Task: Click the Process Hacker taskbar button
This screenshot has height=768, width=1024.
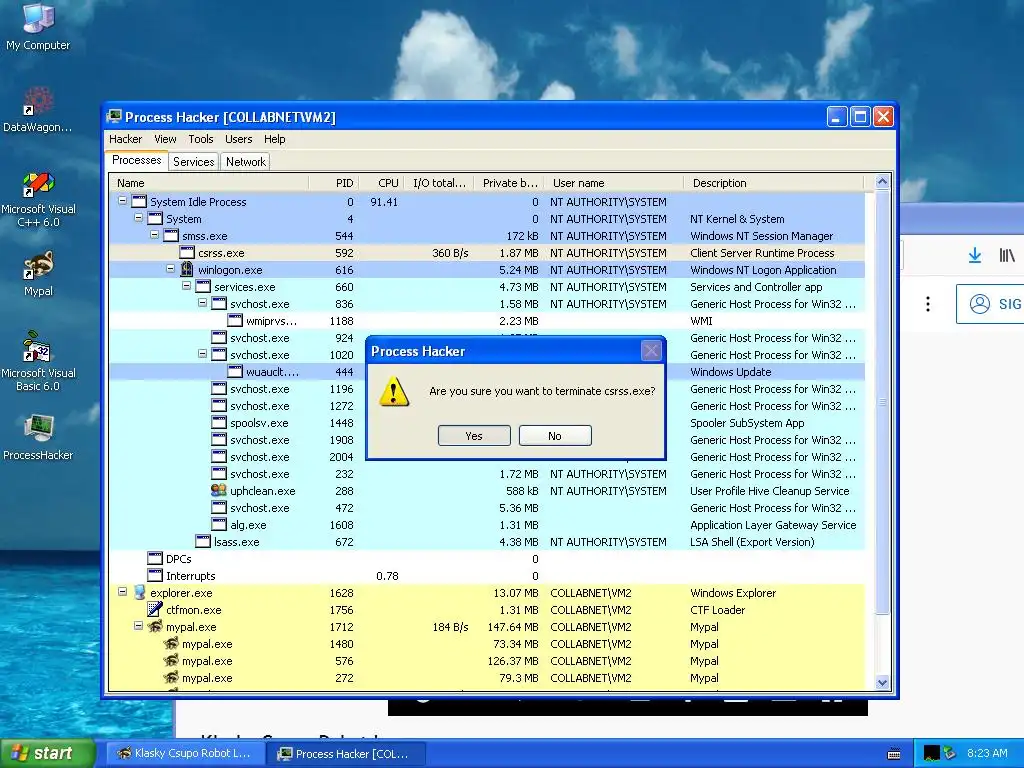Action: [347, 754]
